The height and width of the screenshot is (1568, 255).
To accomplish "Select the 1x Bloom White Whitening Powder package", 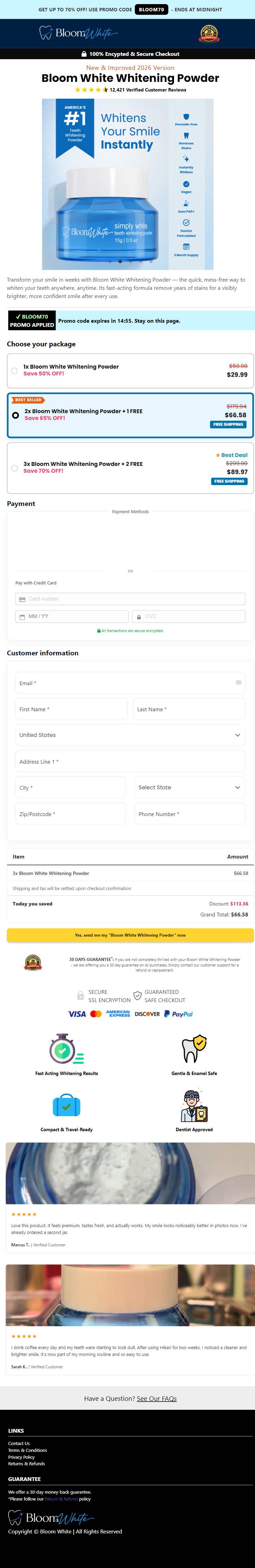I will click(x=130, y=371).
